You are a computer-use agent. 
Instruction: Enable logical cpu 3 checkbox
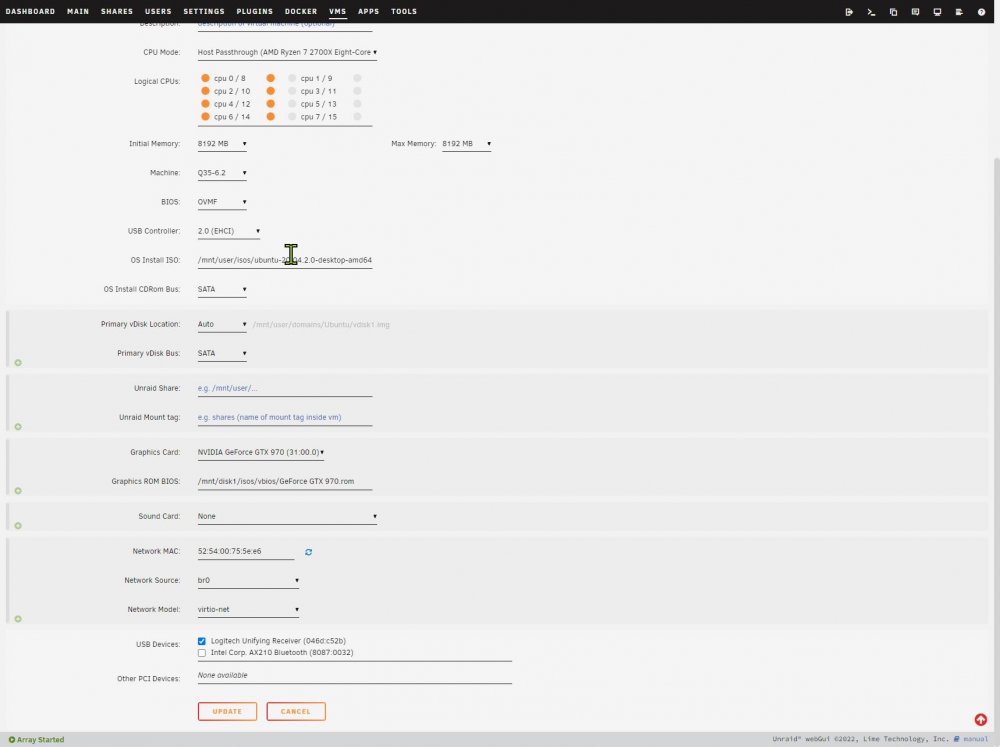pos(292,91)
